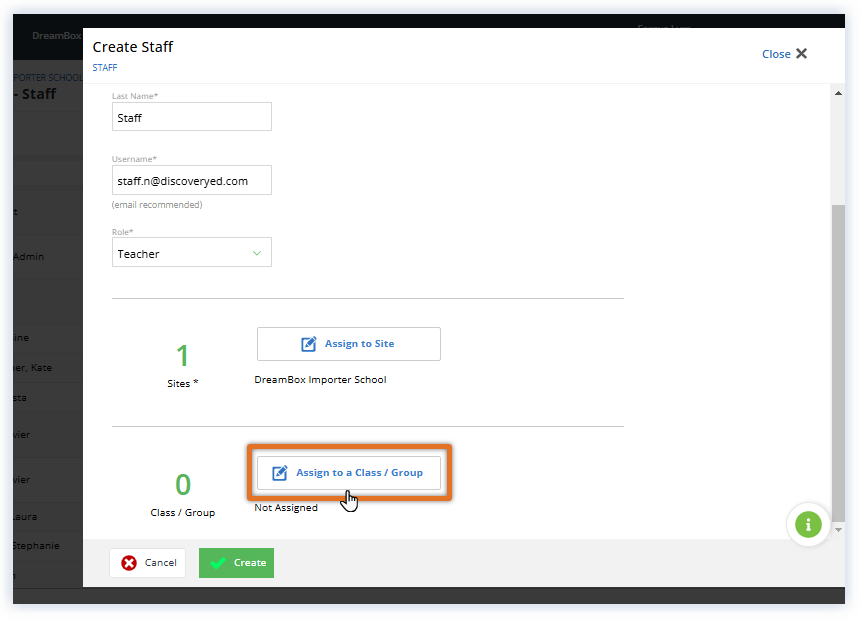
Task: Click the green Create button
Action: click(x=236, y=563)
